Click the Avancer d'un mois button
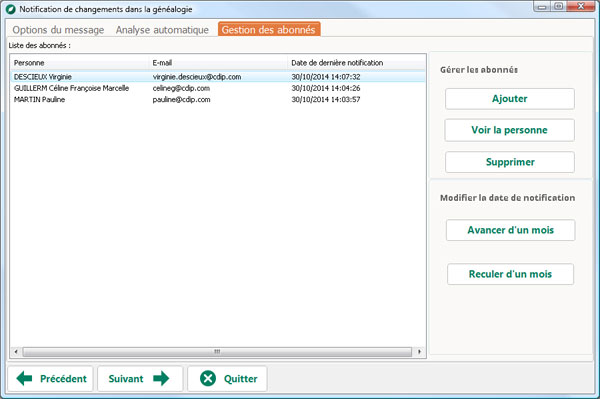This screenshot has width=600, height=399. pos(510,230)
